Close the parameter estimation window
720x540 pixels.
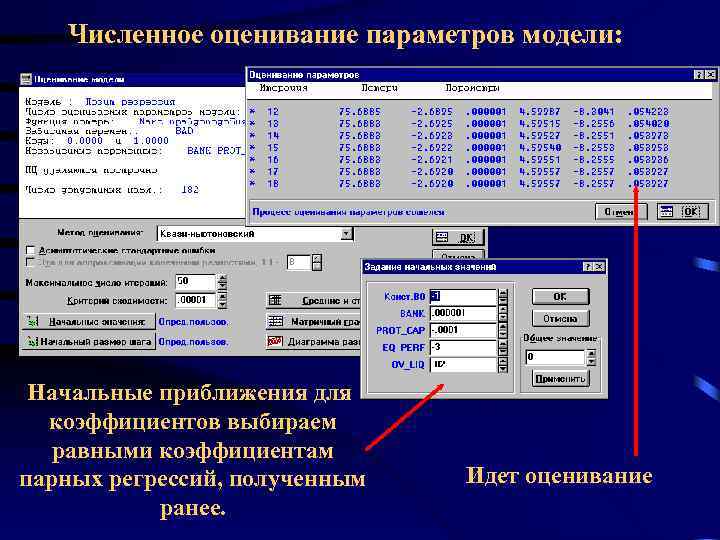pyautogui.click(x=710, y=75)
